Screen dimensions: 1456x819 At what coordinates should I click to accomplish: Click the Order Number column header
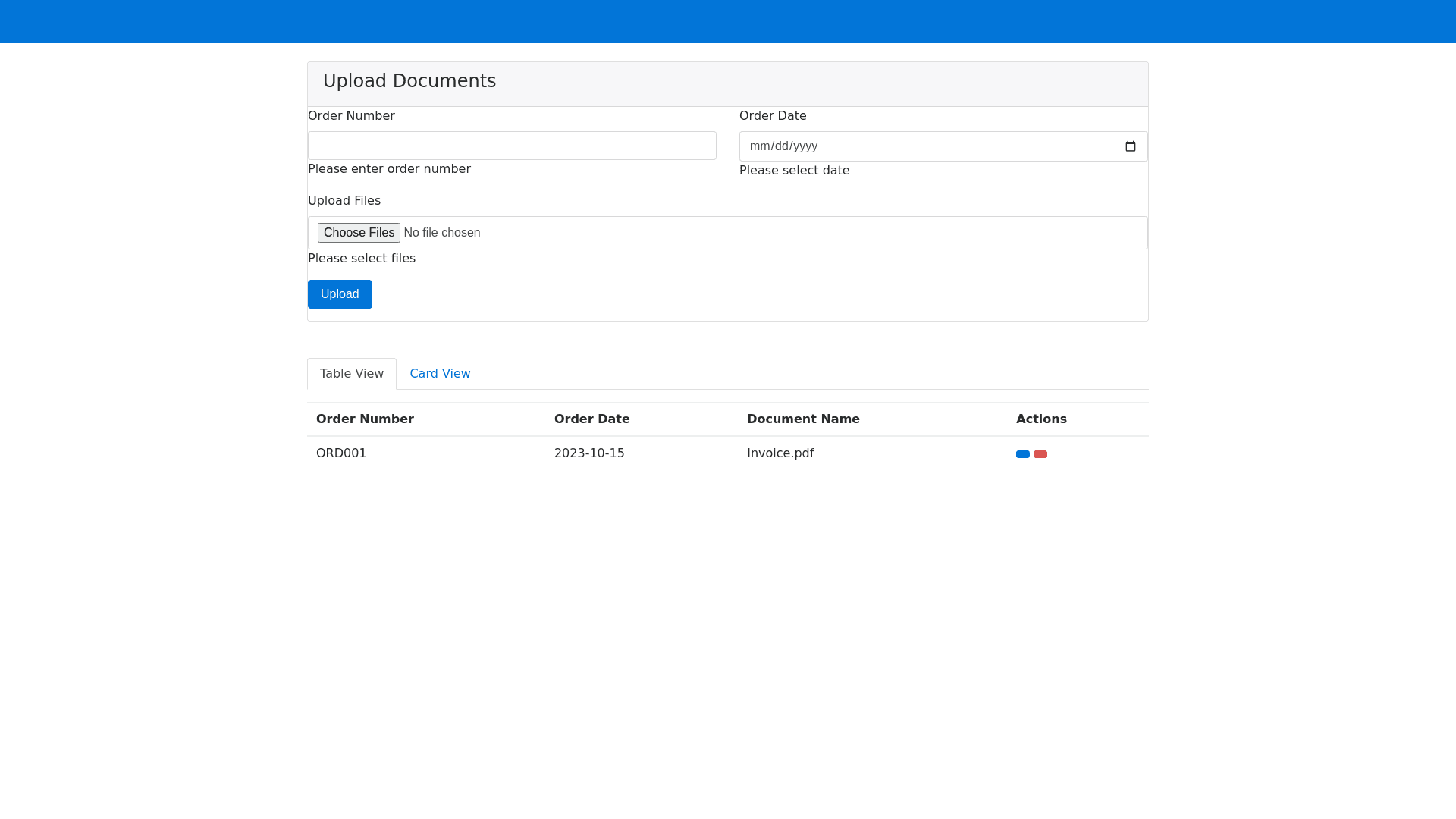(x=365, y=419)
